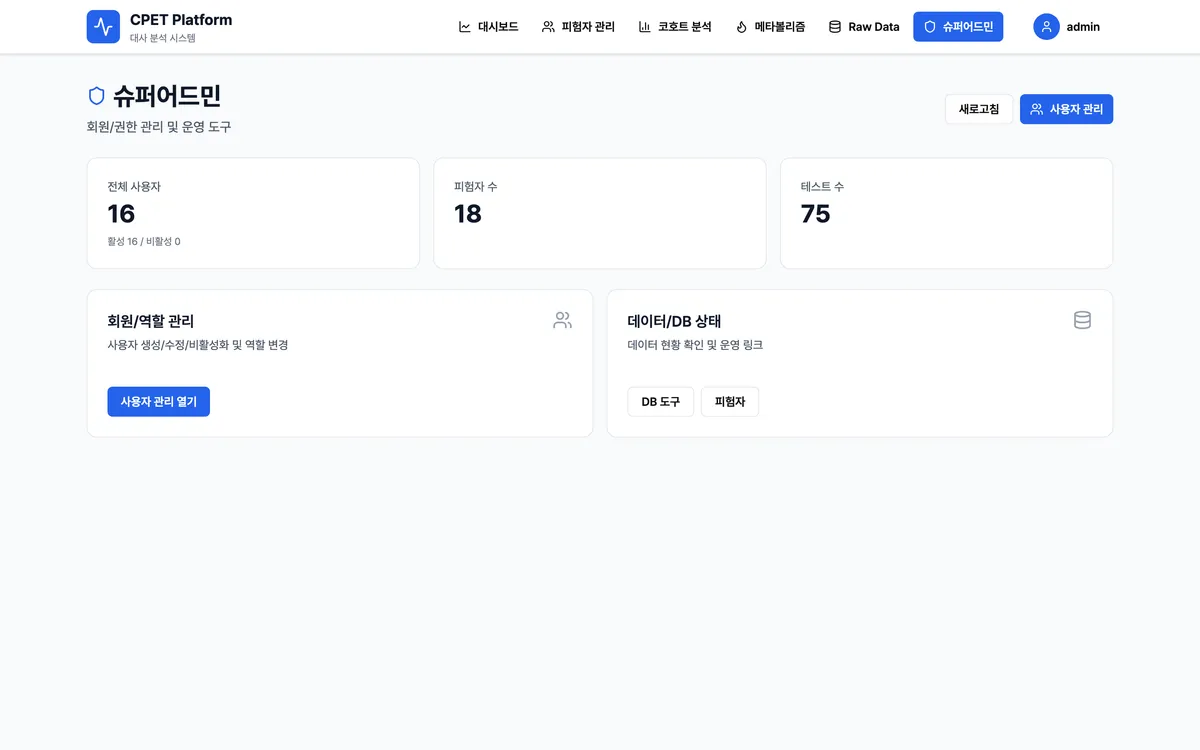This screenshot has height=750, width=1200.
Task: Click the 피험자 관리 people icon
Action: pyautogui.click(x=550, y=27)
